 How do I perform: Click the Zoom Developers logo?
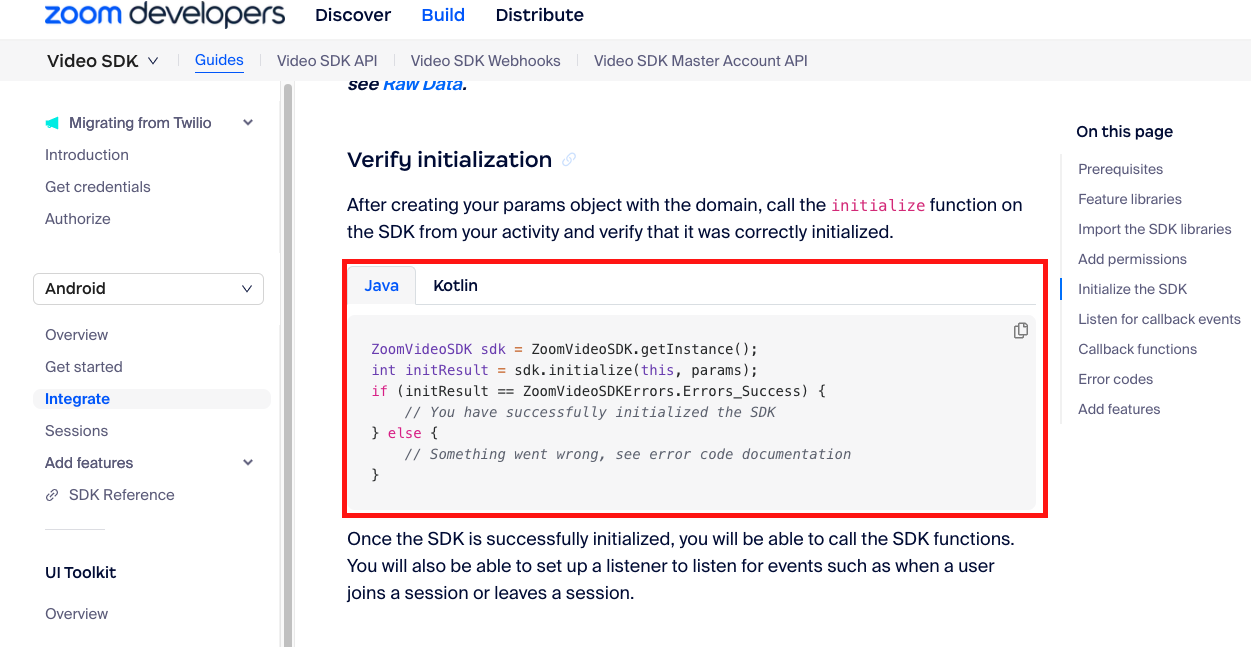pyautogui.click(x=165, y=15)
